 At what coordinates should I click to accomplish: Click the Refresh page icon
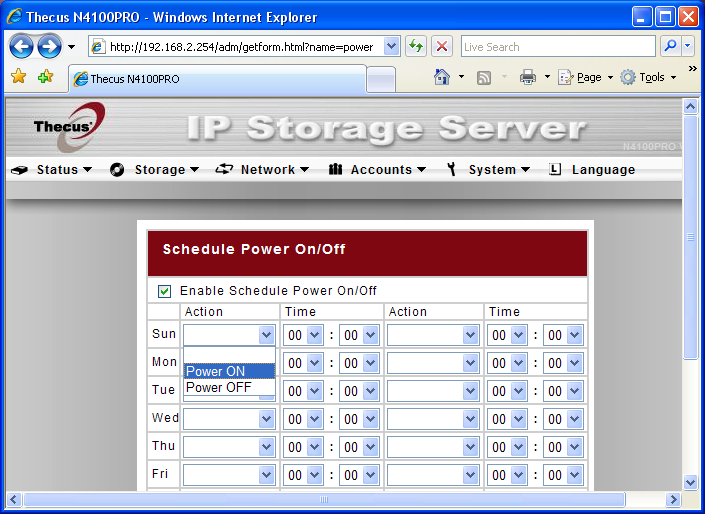(x=416, y=46)
